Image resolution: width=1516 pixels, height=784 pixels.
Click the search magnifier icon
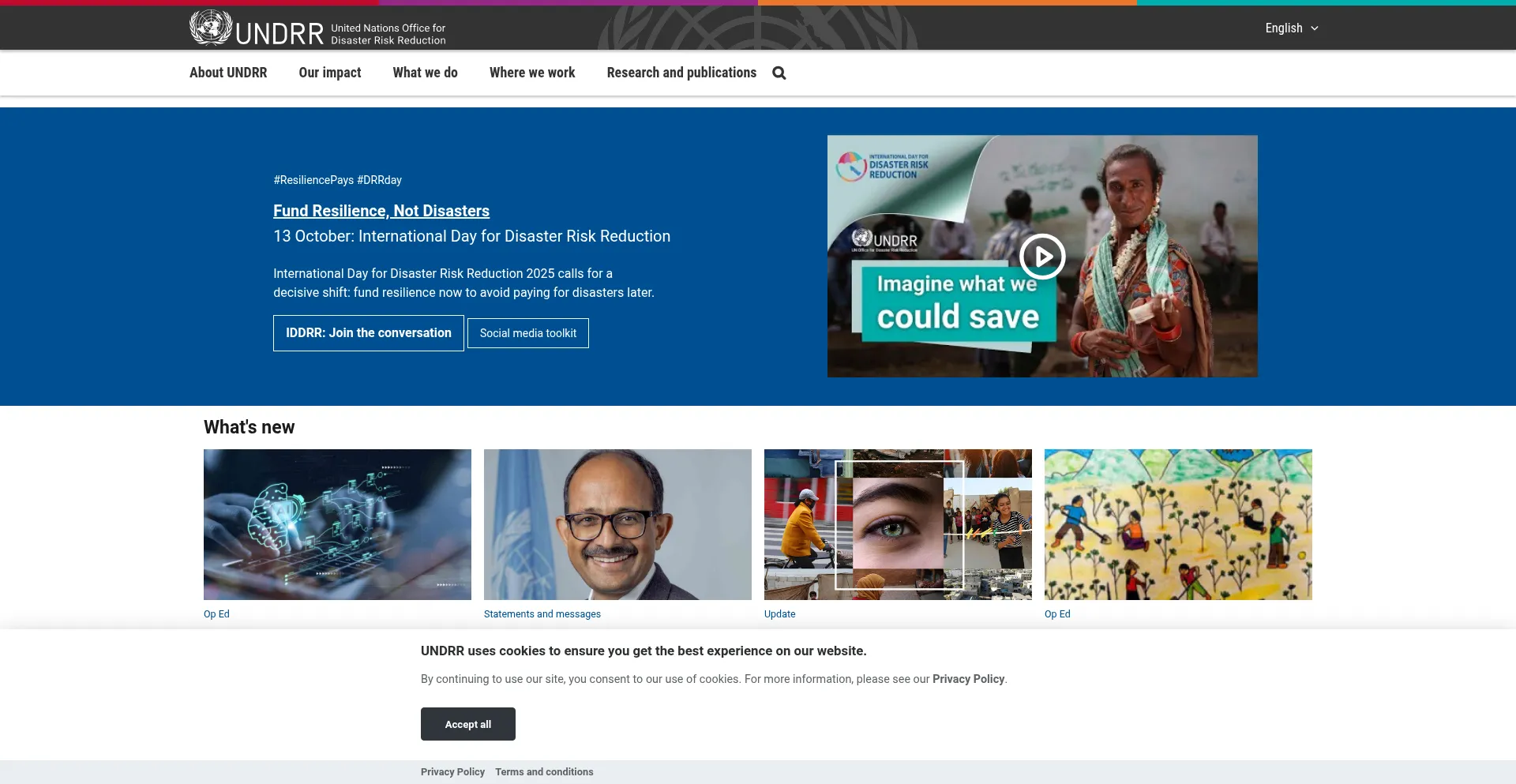pyautogui.click(x=779, y=73)
